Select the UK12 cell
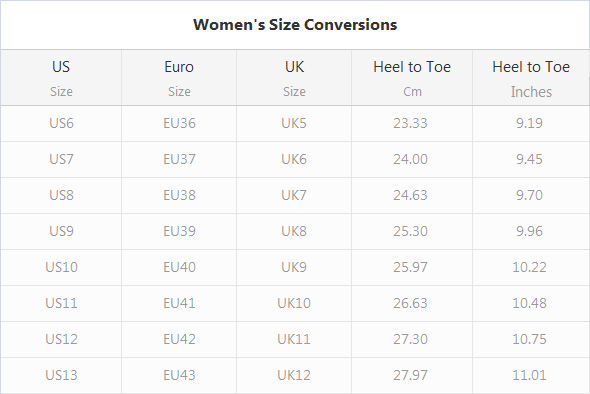Image resolution: width=590 pixels, height=394 pixels. (294, 375)
